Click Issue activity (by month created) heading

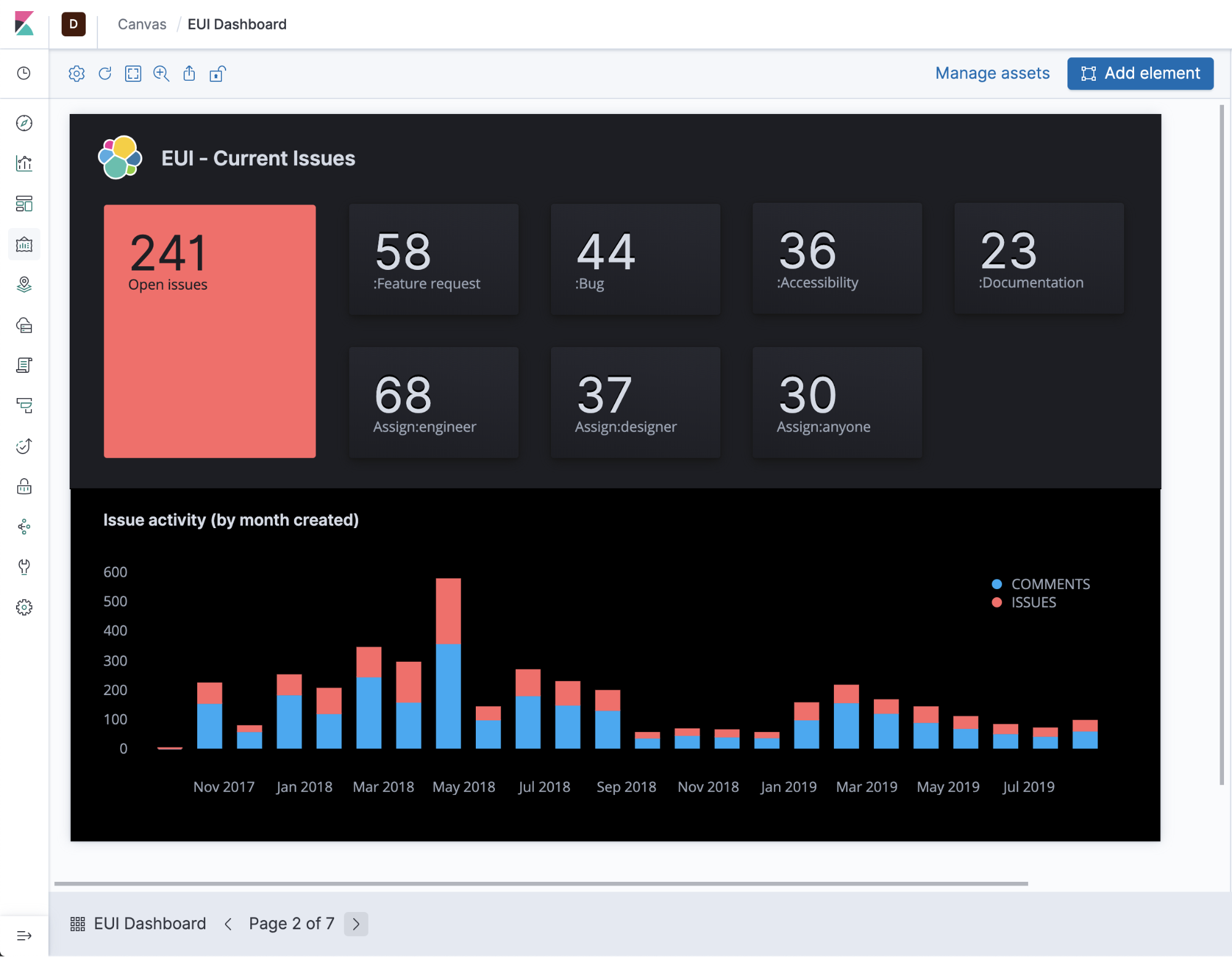pos(231,520)
